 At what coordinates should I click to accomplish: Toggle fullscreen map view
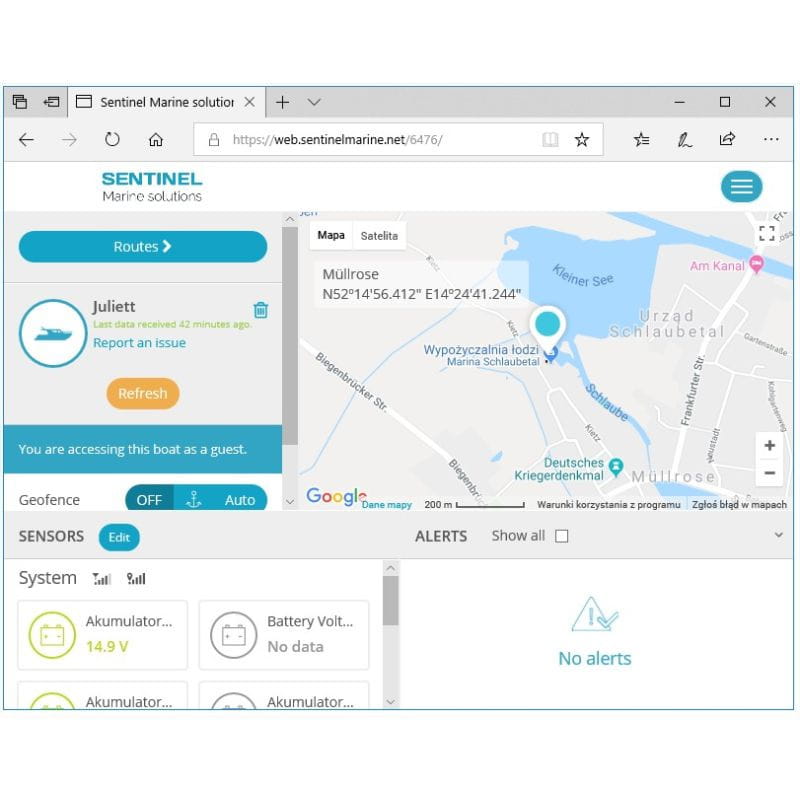point(767,234)
